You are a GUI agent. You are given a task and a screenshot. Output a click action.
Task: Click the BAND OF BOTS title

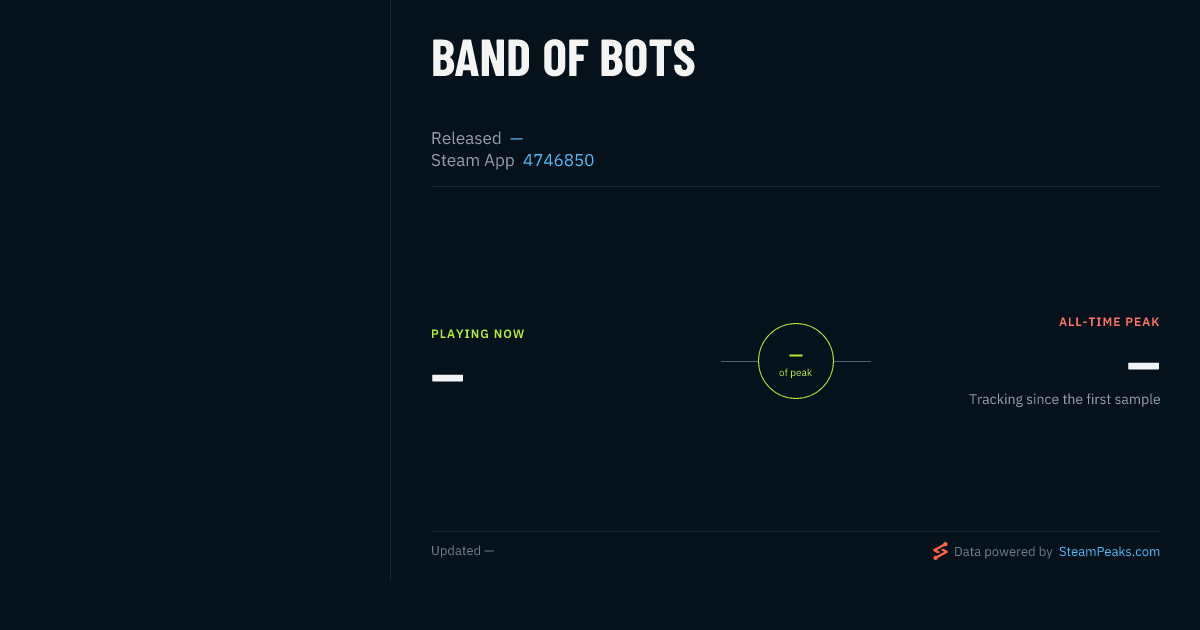(x=563, y=59)
